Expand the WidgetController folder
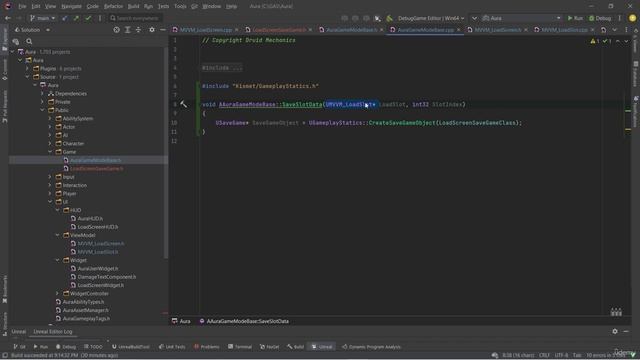The height and width of the screenshot is (360, 640). [x=58, y=293]
